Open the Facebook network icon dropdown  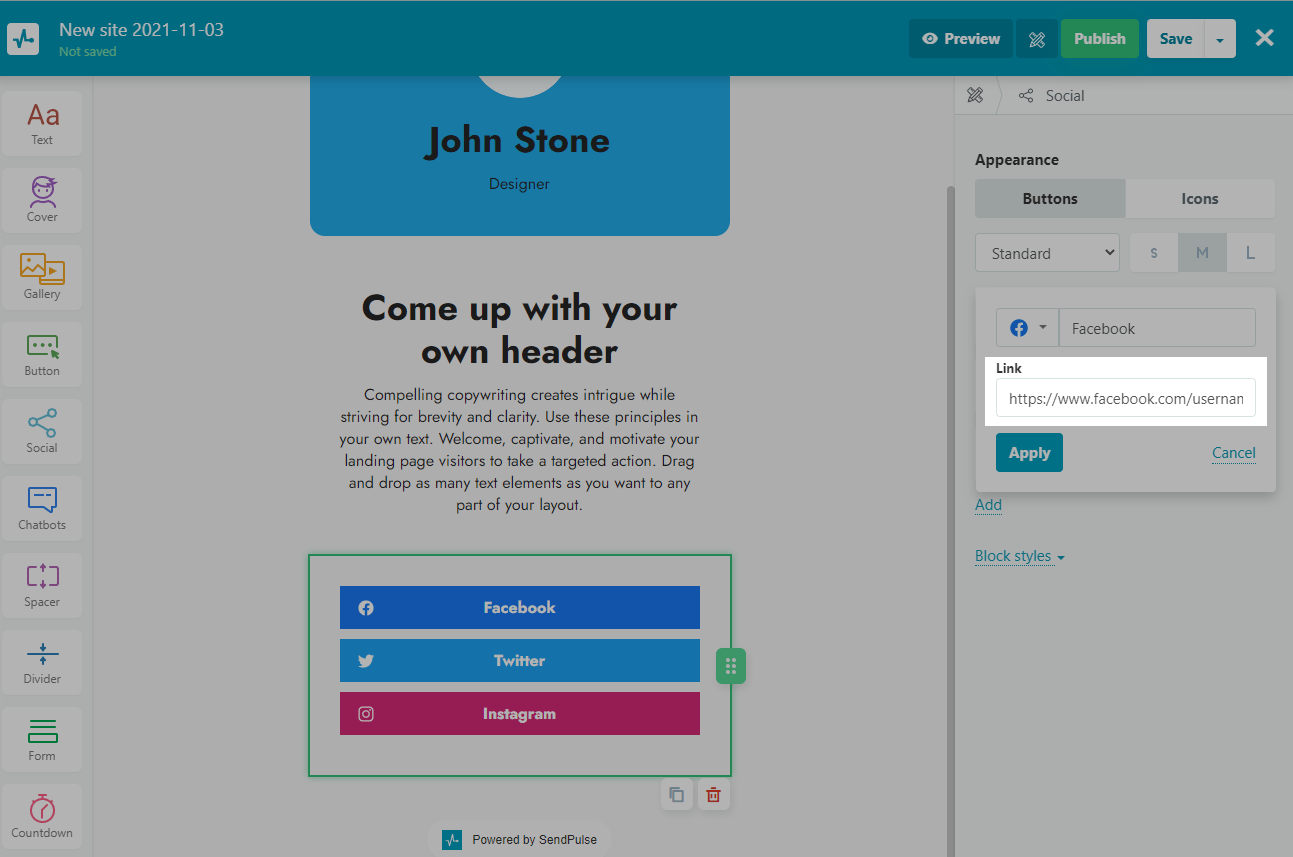tap(1027, 328)
